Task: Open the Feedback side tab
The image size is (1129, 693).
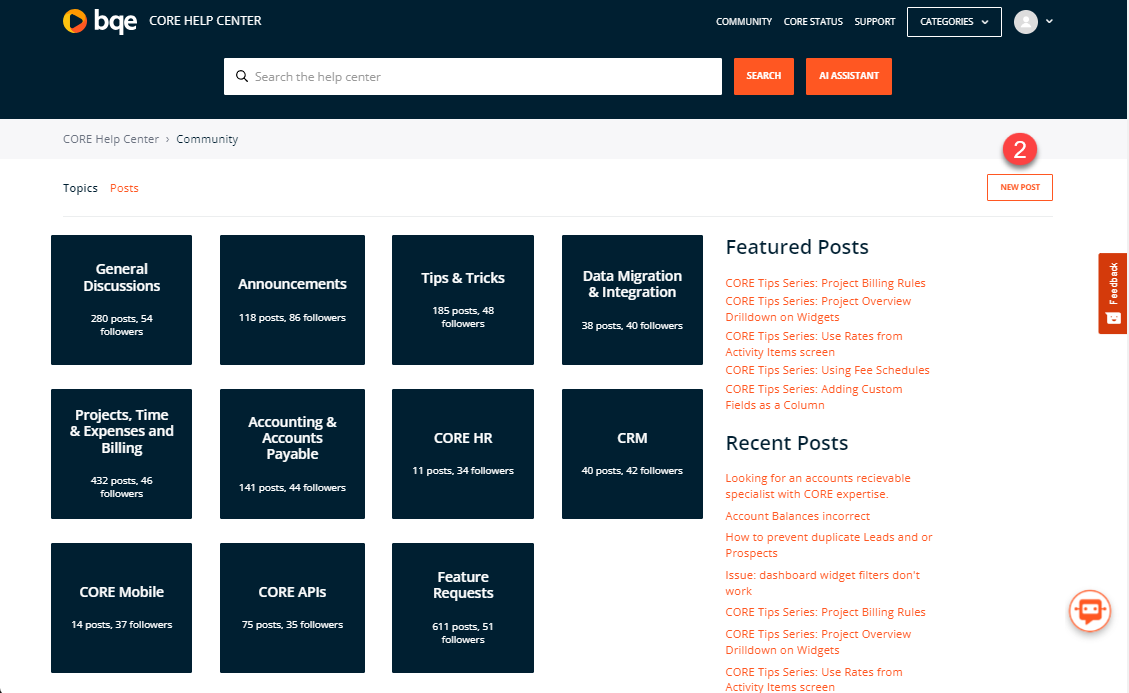Action: click(1112, 293)
